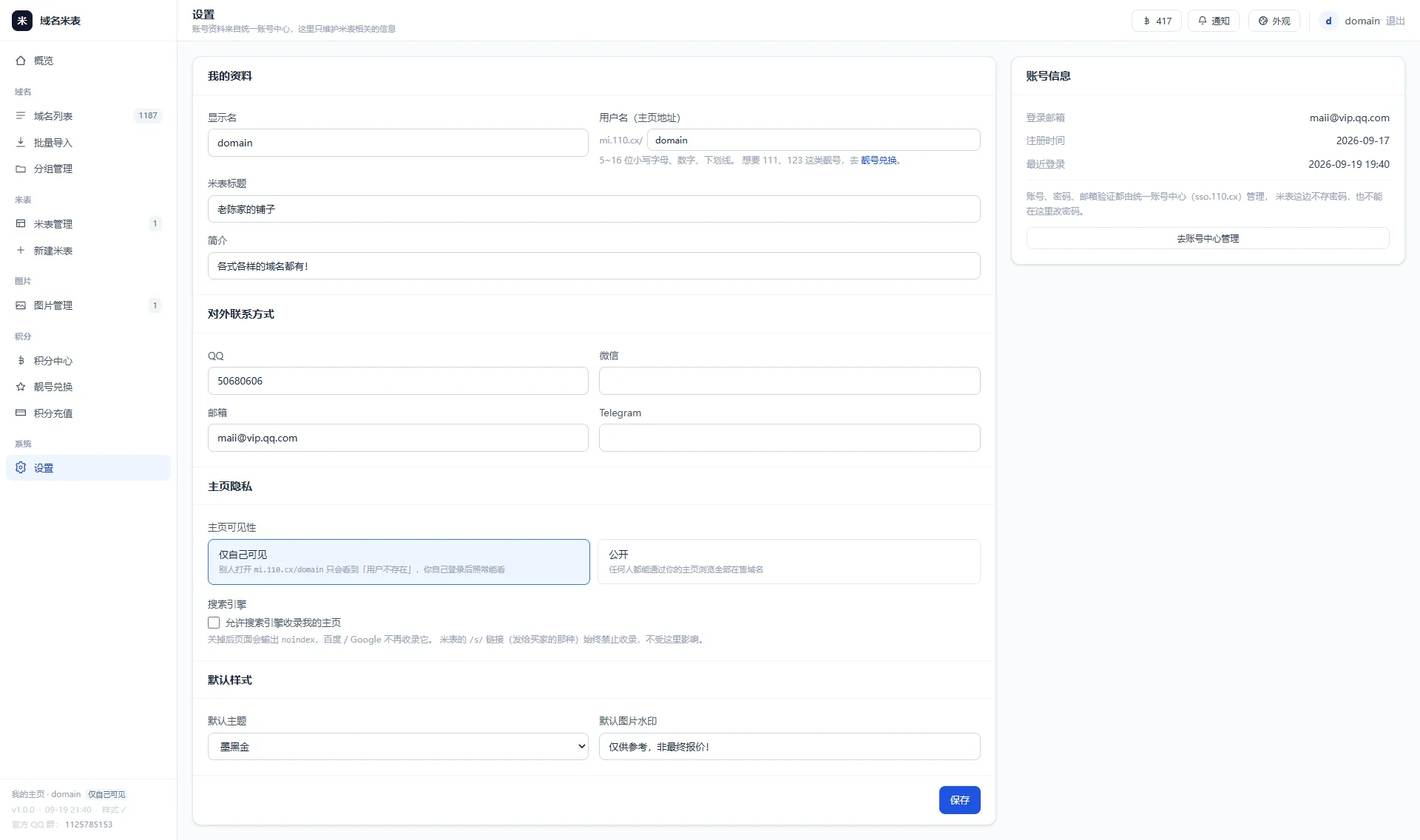Focus the 用户名 input containing domain
Viewport: 1420px width, 840px height.
coord(814,140)
